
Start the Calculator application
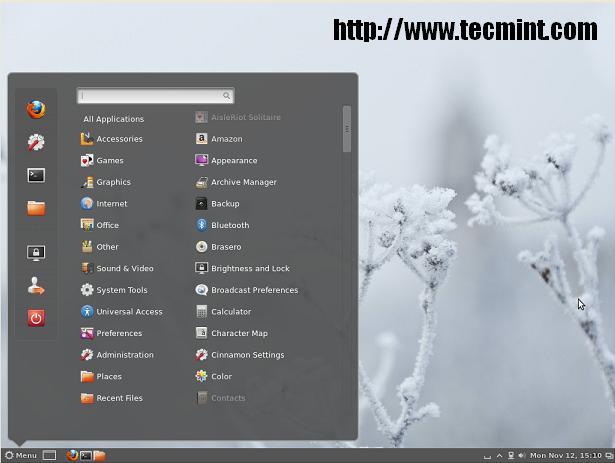click(x=230, y=312)
